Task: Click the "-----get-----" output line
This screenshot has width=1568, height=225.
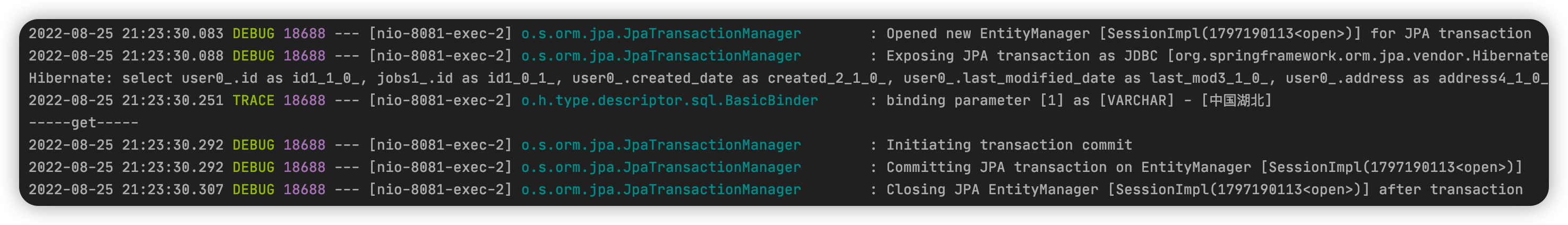Action: coord(83,123)
